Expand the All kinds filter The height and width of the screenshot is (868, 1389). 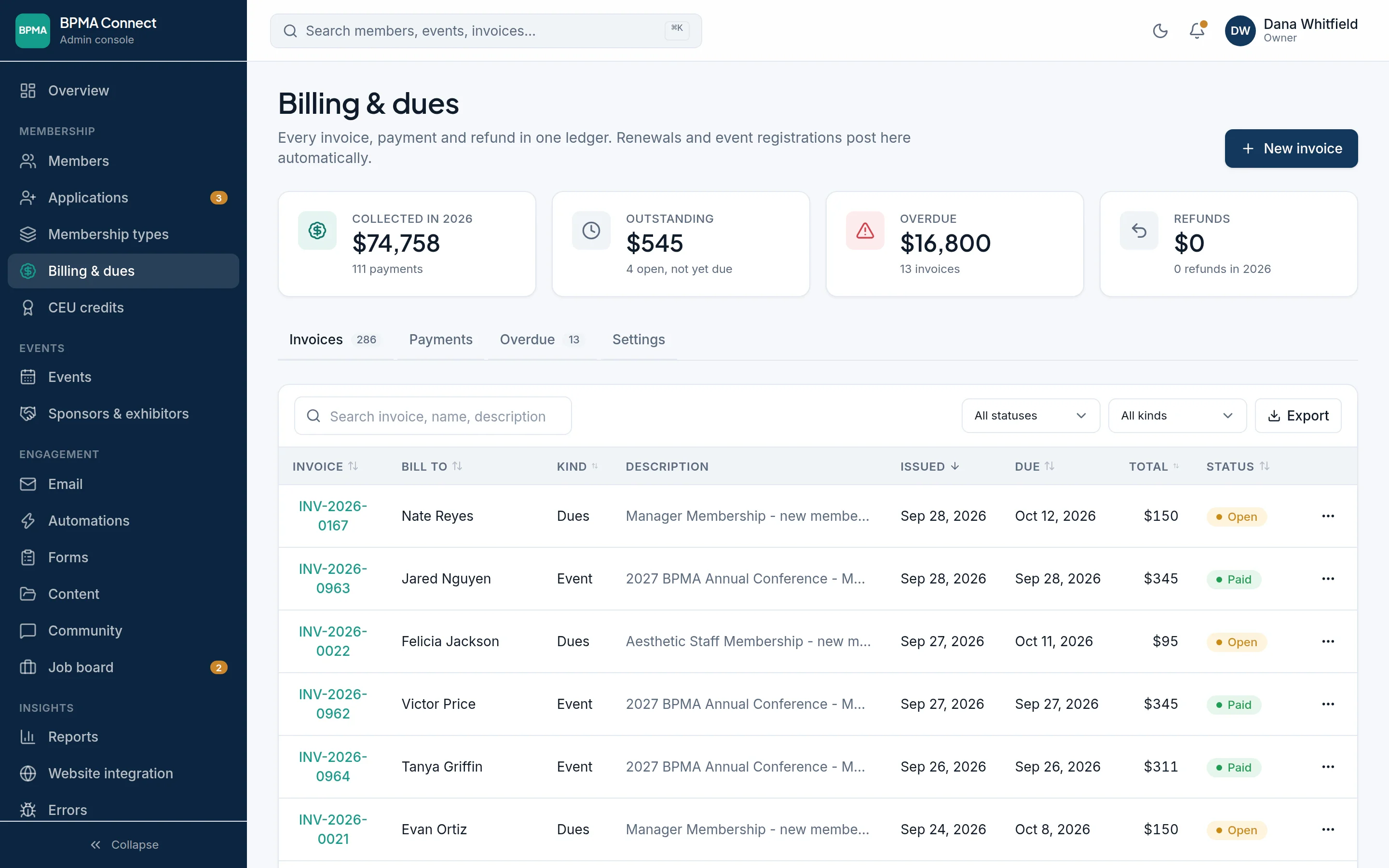point(1177,416)
